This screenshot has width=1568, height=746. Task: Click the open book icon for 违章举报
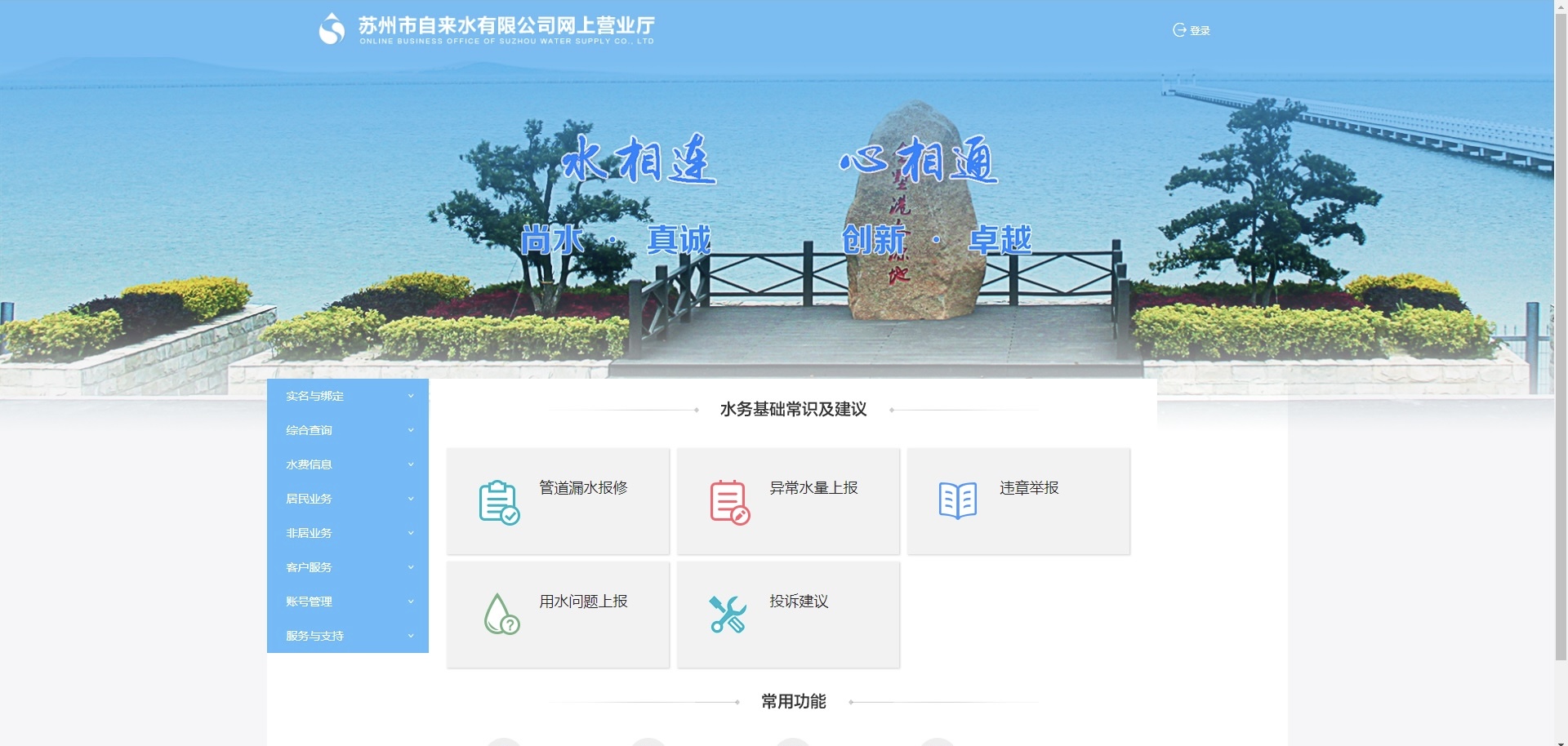958,500
